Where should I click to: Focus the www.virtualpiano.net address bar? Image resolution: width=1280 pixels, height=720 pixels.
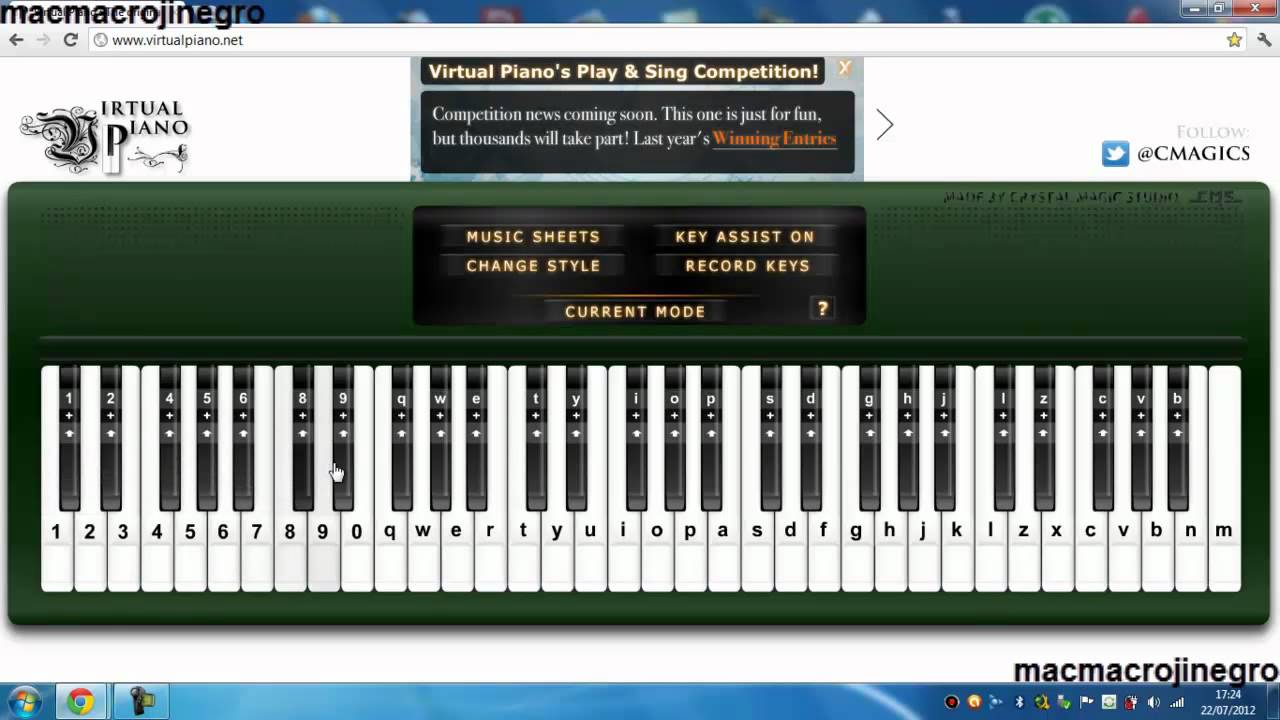[x=655, y=40]
